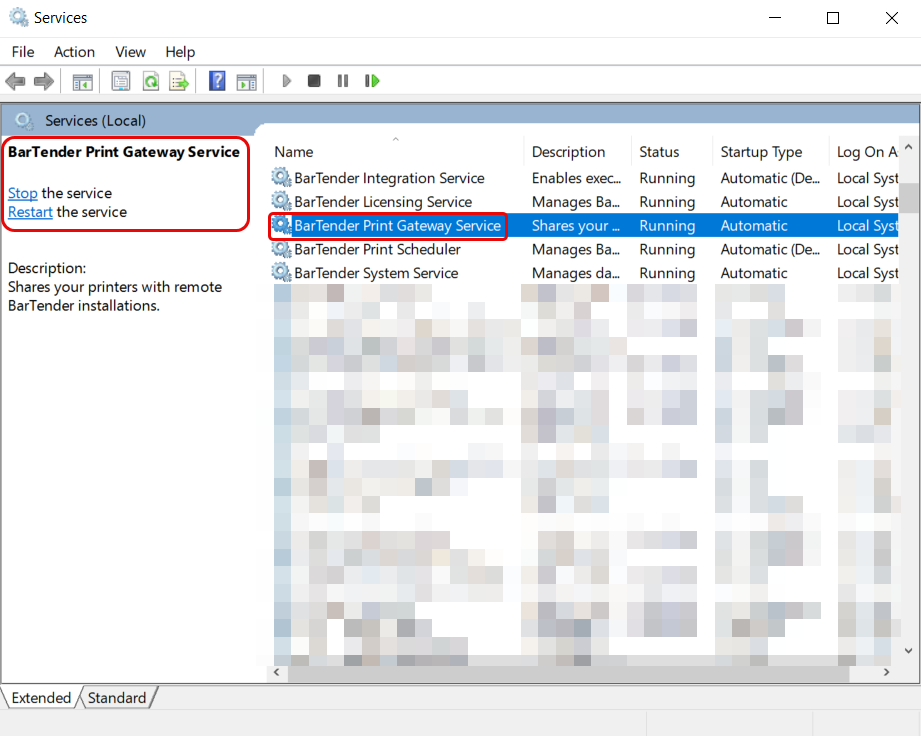Click Automatic (De... startup type of Integration Service
Image resolution: width=921 pixels, height=736 pixels.
tap(770, 178)
